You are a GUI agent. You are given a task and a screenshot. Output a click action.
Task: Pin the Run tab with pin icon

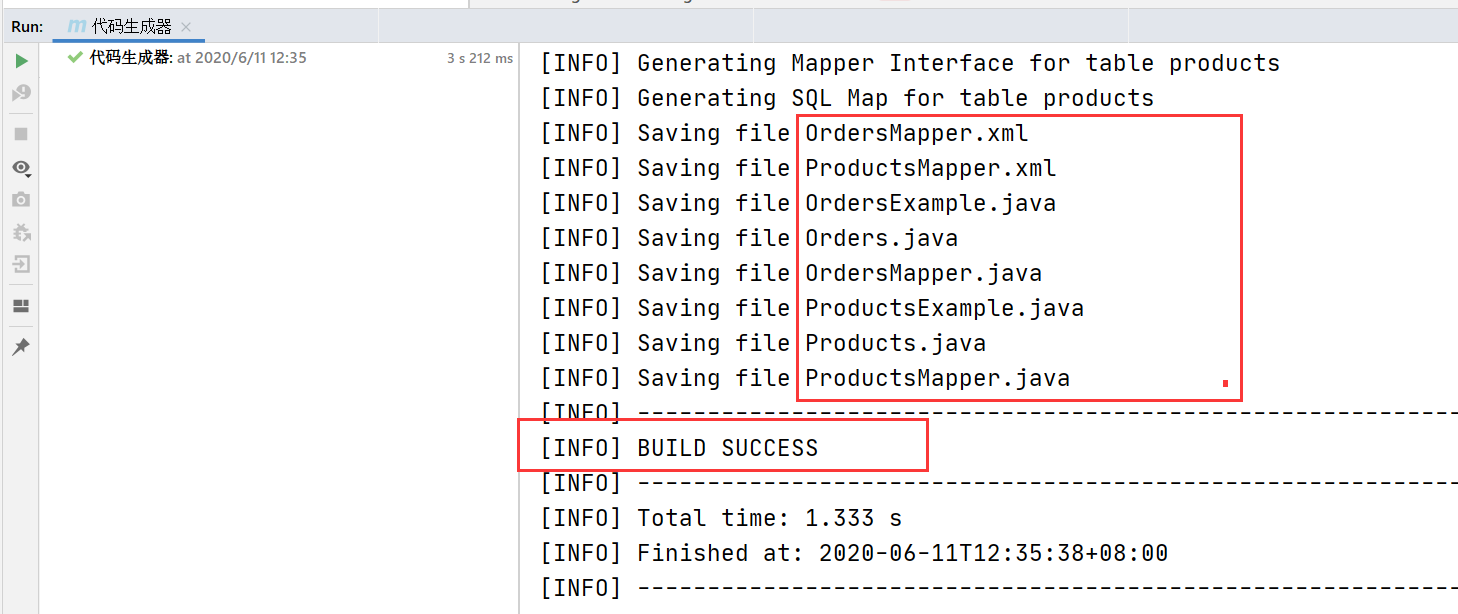21,347
